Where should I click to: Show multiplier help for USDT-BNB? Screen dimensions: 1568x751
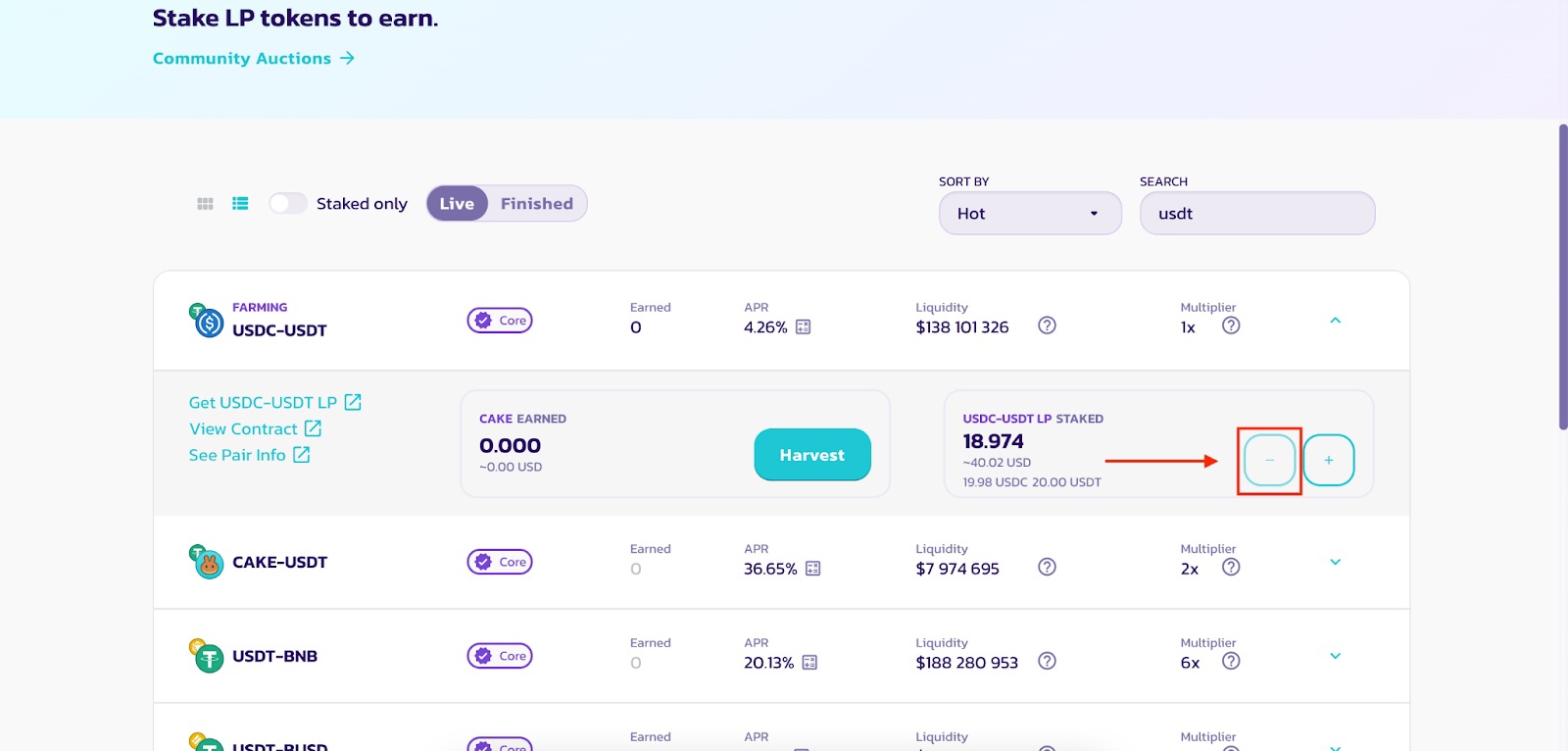[1231, 661]
